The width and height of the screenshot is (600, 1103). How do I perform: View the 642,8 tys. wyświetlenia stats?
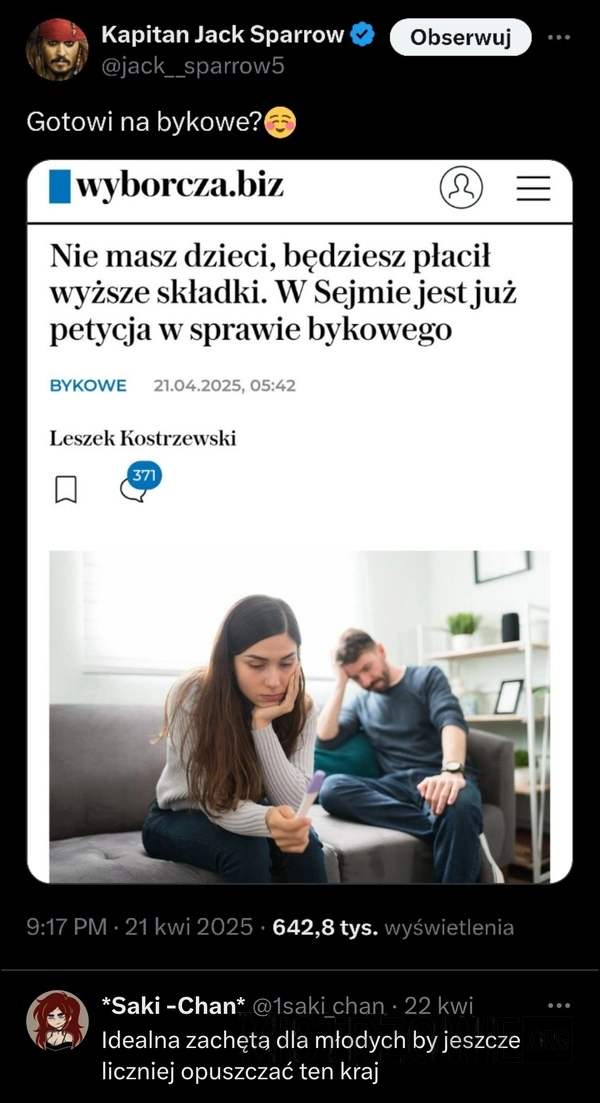tap(393, 928)
